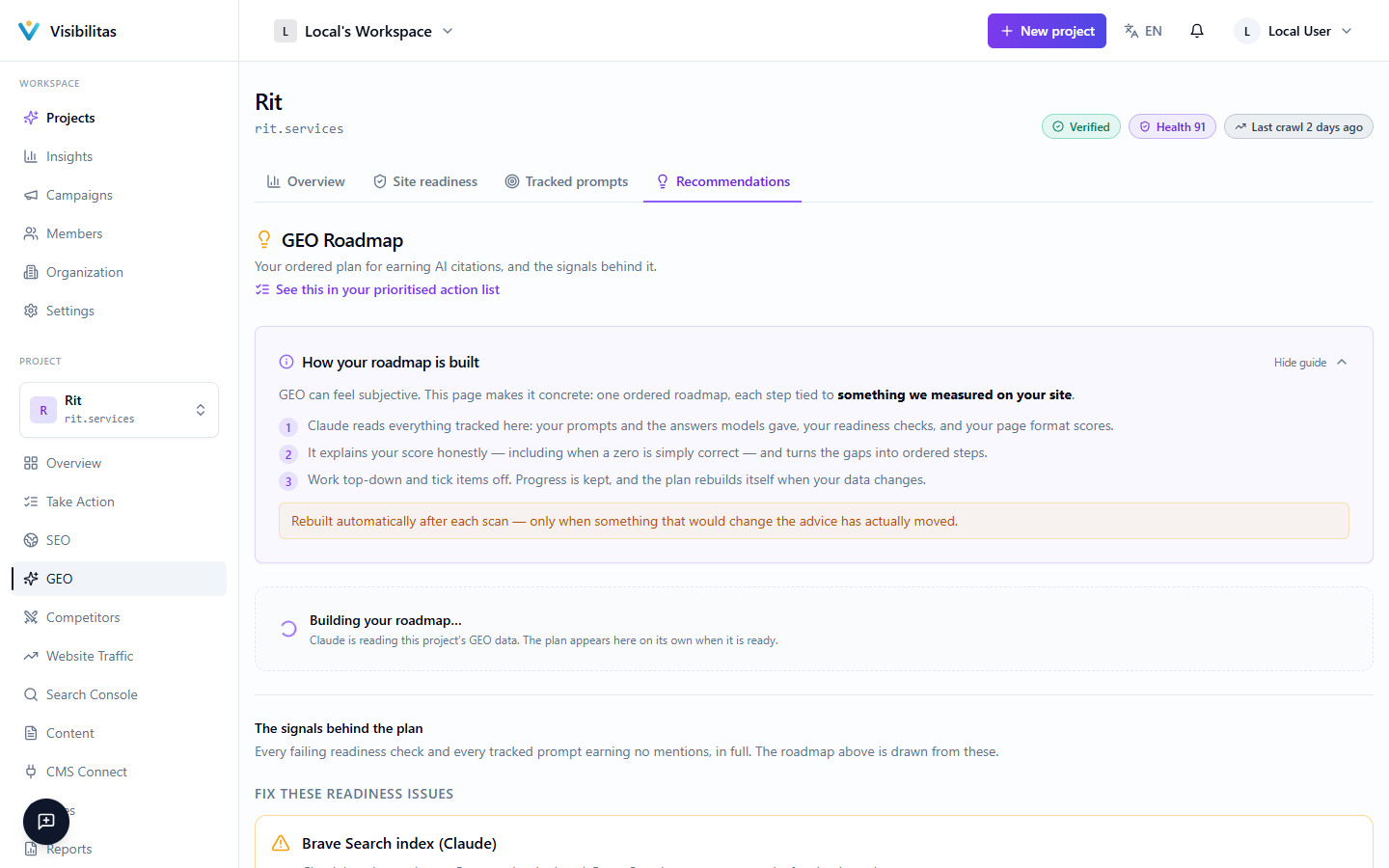Click the Verified badge
Image resolution: width=1389 pixels, height=868 pixels.
(1081, 126)
